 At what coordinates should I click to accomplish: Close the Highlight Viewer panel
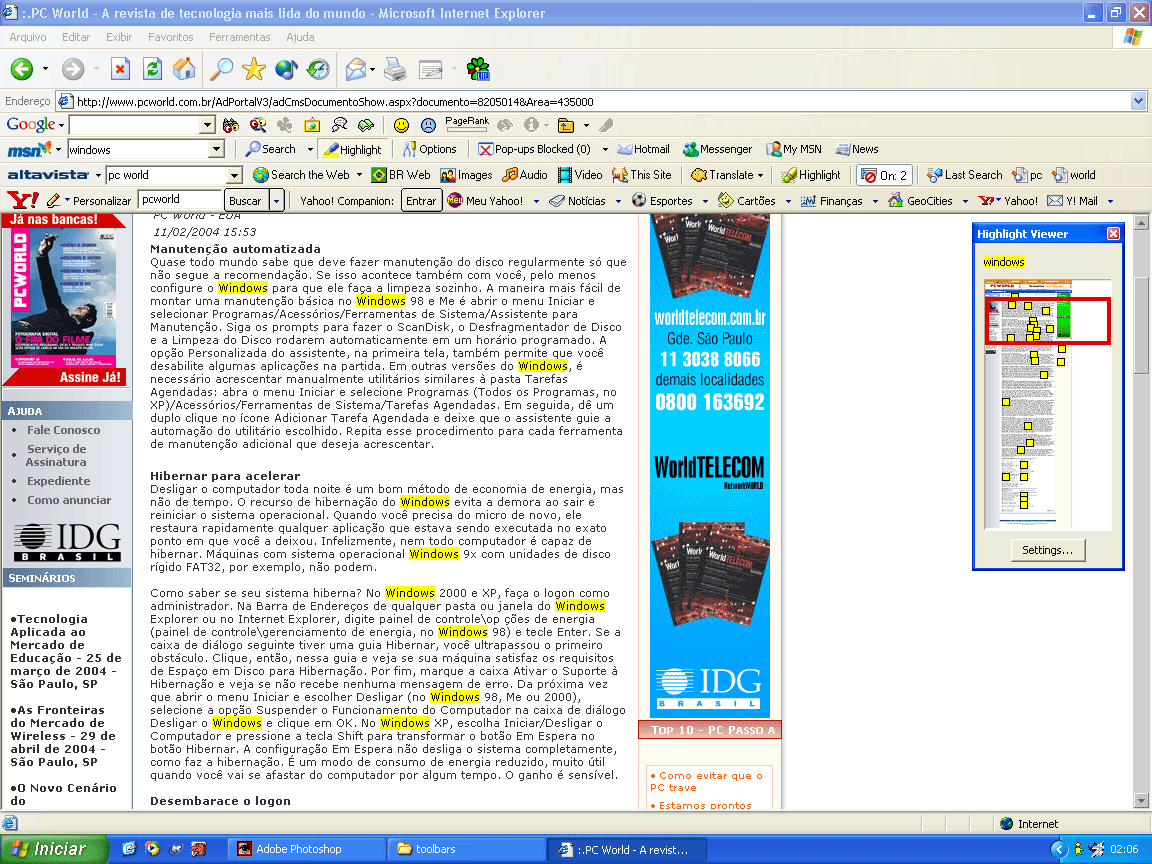[x=1113, y=234]
